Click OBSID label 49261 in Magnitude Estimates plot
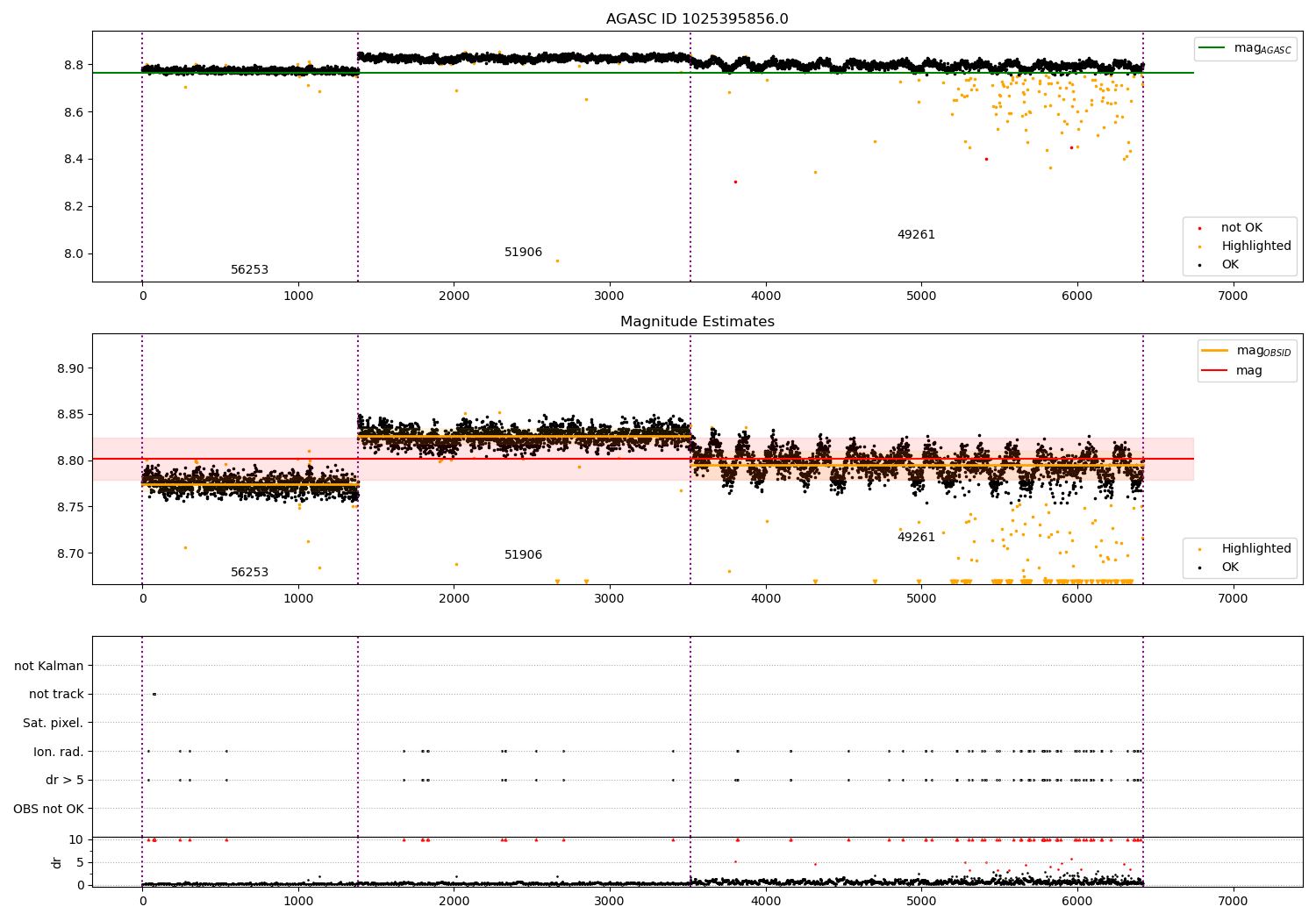 coord(916,538)
